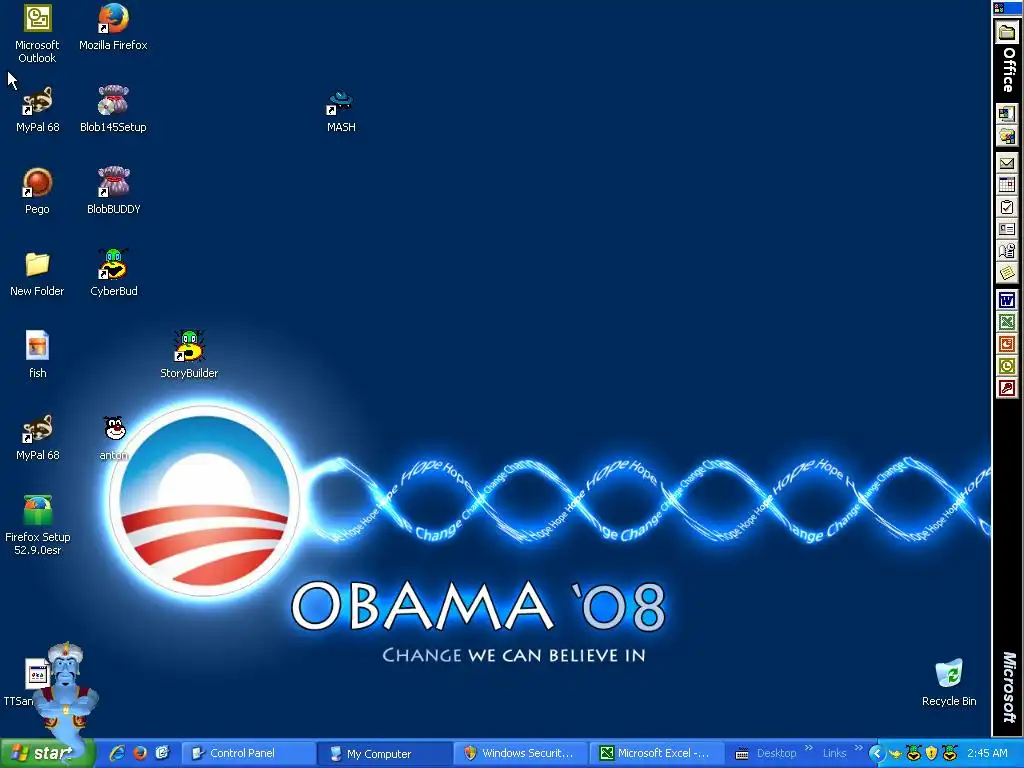Click New Message envelope in Office bar
The height and width of the screenshot is (768, 1024).
coord(1006,163)
